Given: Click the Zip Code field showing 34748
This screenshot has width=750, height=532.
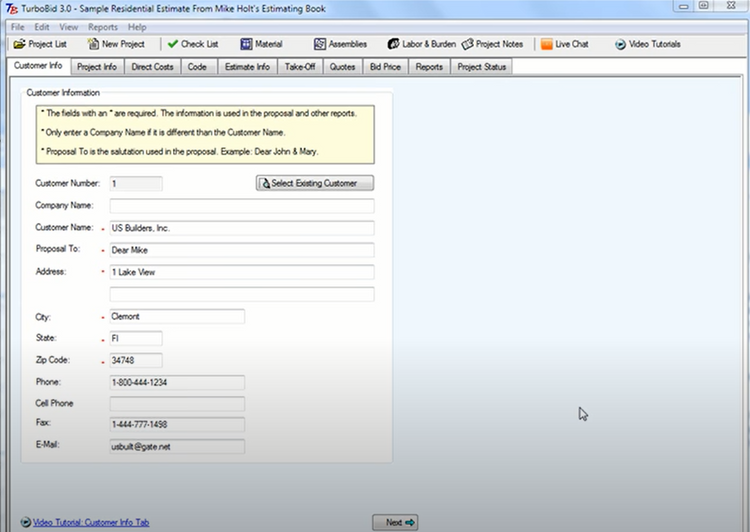Looking at the screenshot, I should pyautogui.click(x=136, y=360).
